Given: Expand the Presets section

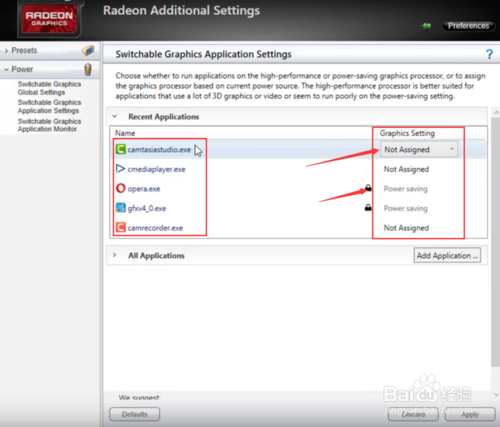Looking at the screenshot, I should click(x=6, y=51).
